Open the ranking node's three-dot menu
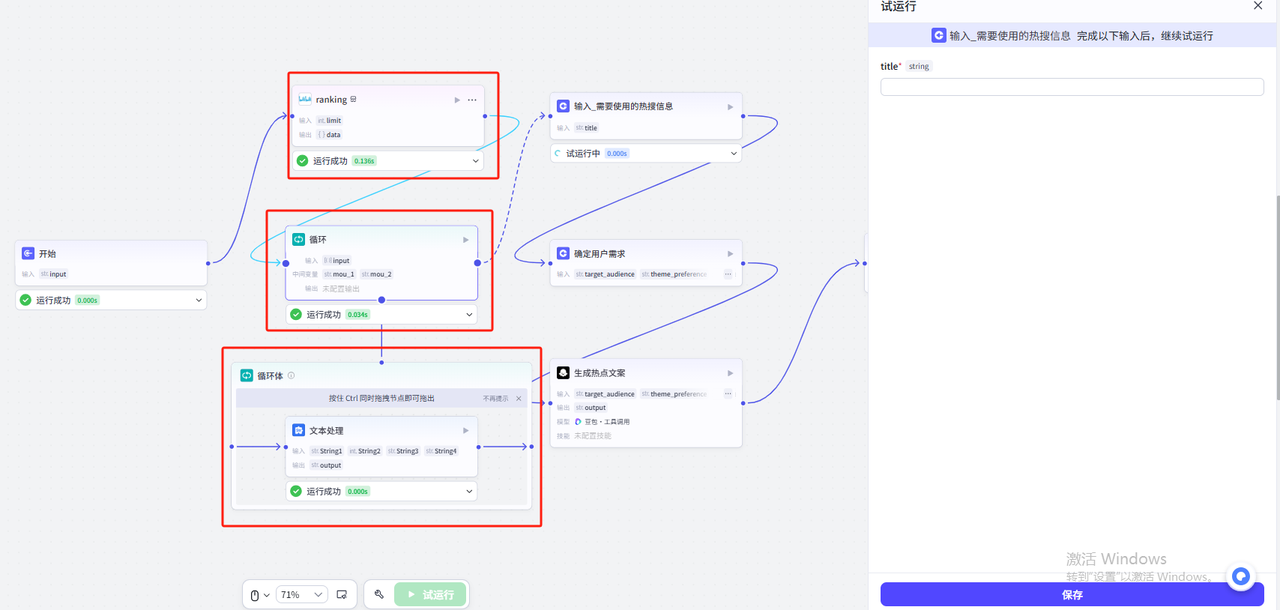This screenshot has height=610, width=1280. pos(472,100)
